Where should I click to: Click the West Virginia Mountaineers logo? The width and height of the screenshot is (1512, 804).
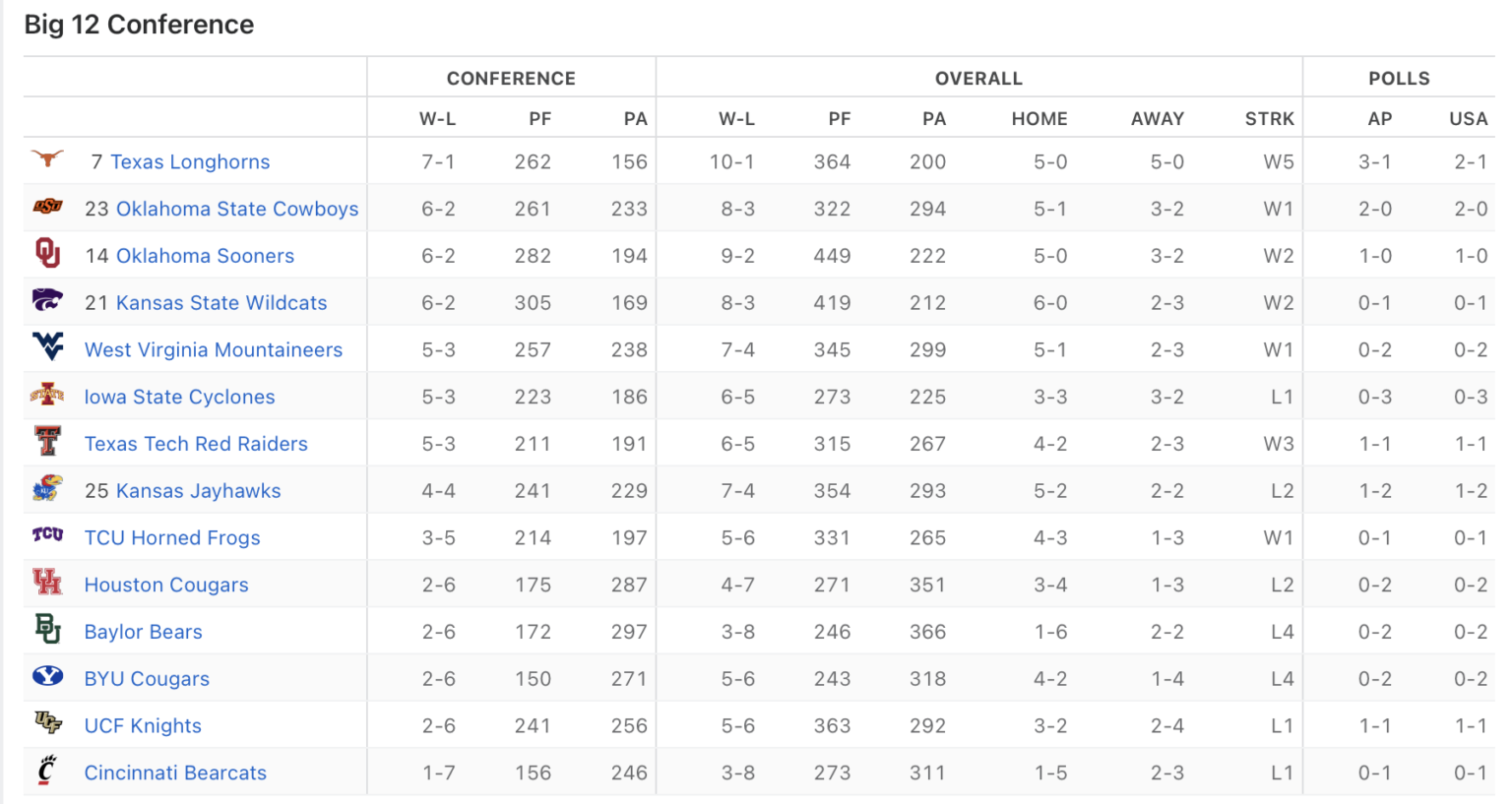point(47,347)
